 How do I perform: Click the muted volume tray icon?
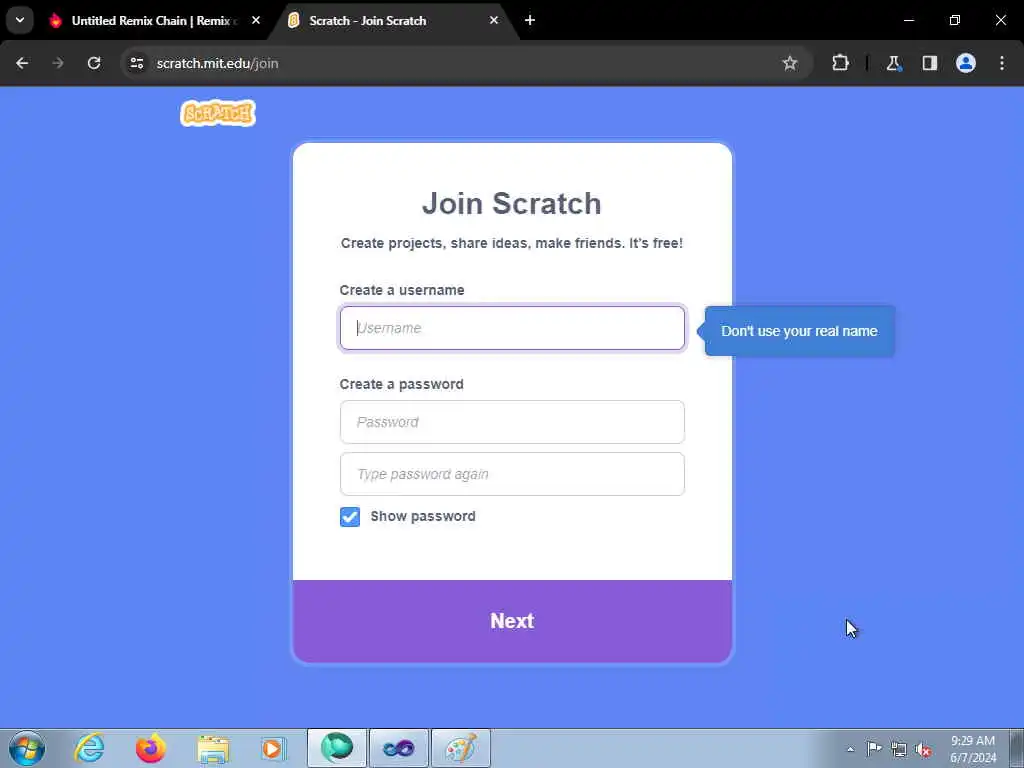(x=923, y=749)
